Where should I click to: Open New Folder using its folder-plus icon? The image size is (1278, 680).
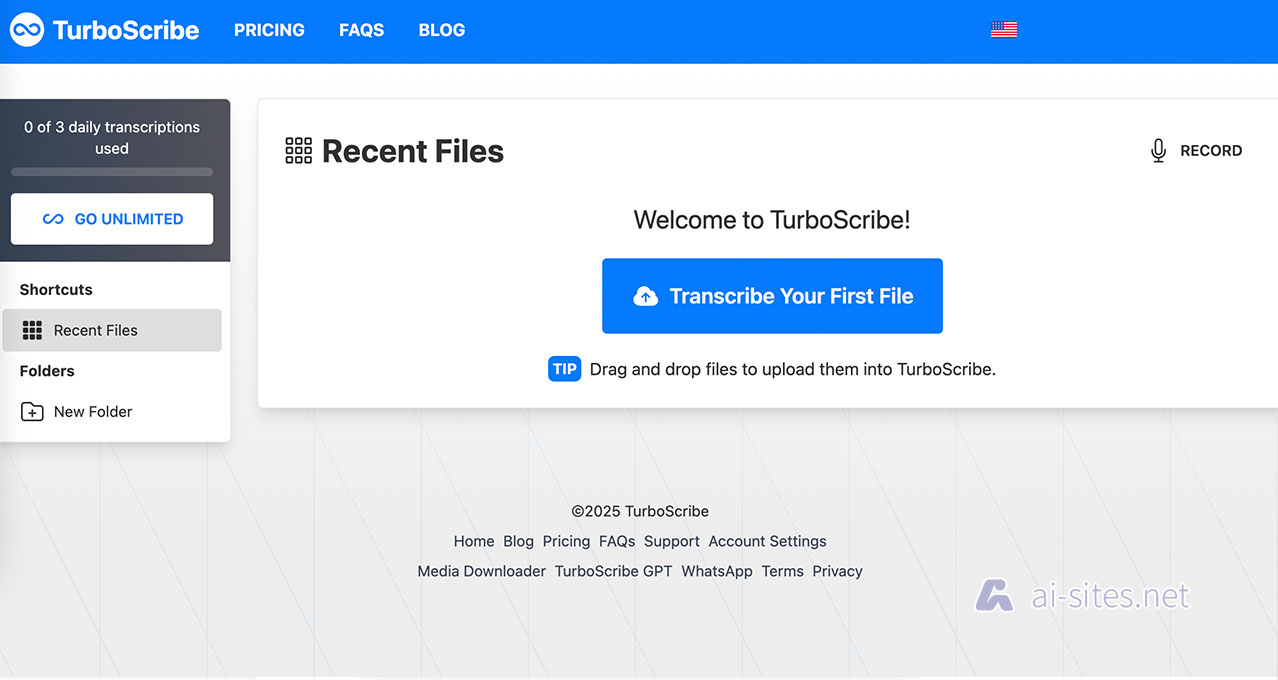(31, 411)
